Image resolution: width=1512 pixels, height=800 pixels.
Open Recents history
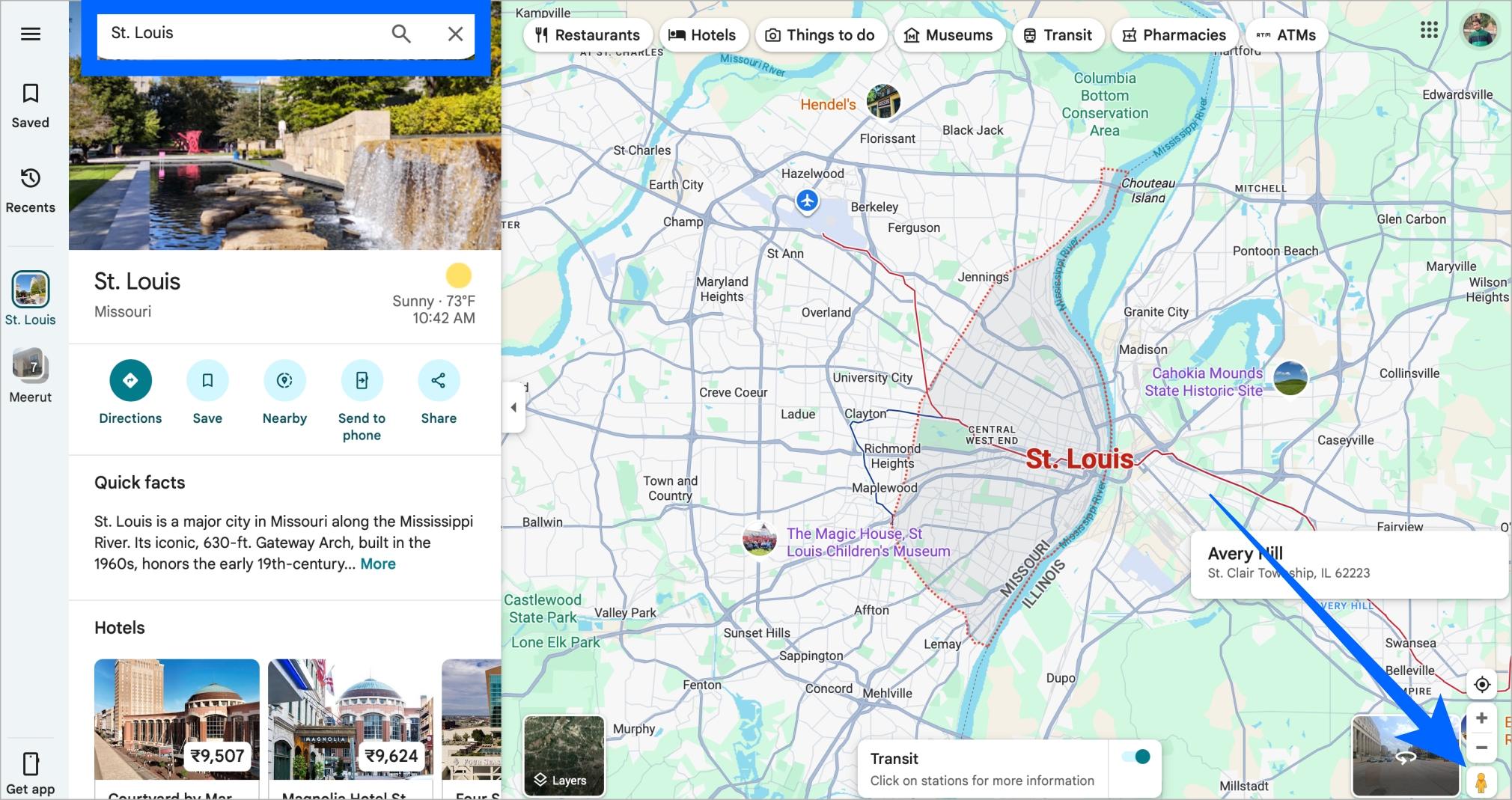[x=31, y=178]
